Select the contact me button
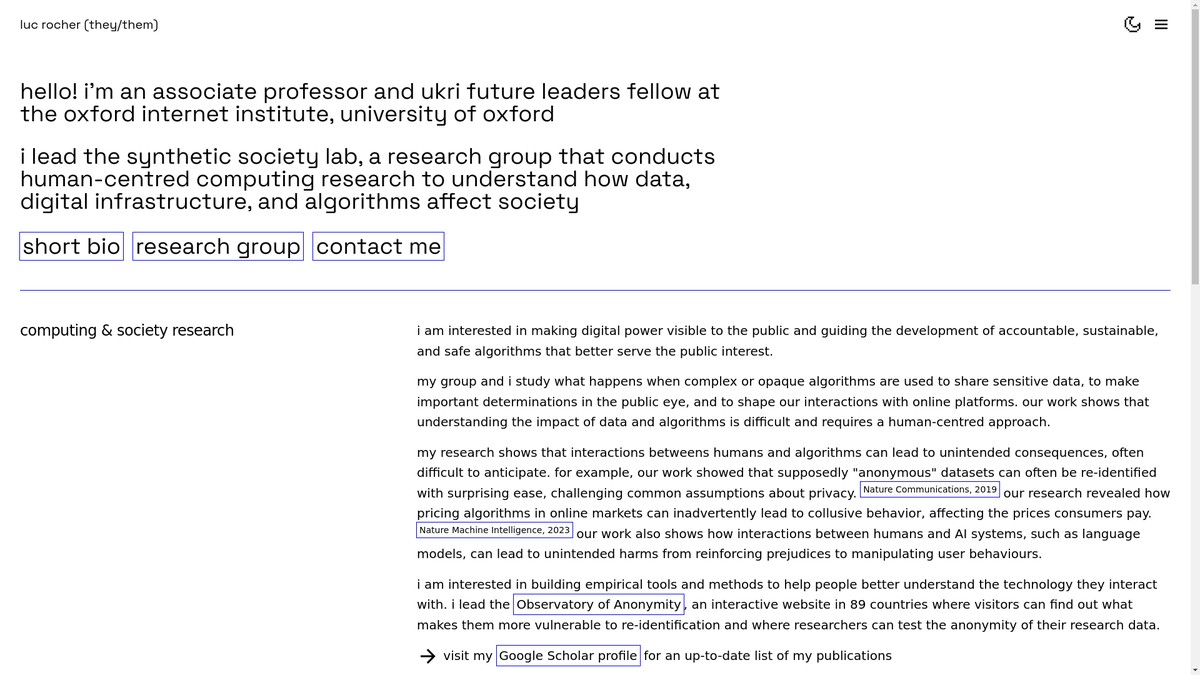1200x675 pixels. [x=378, y=246]
